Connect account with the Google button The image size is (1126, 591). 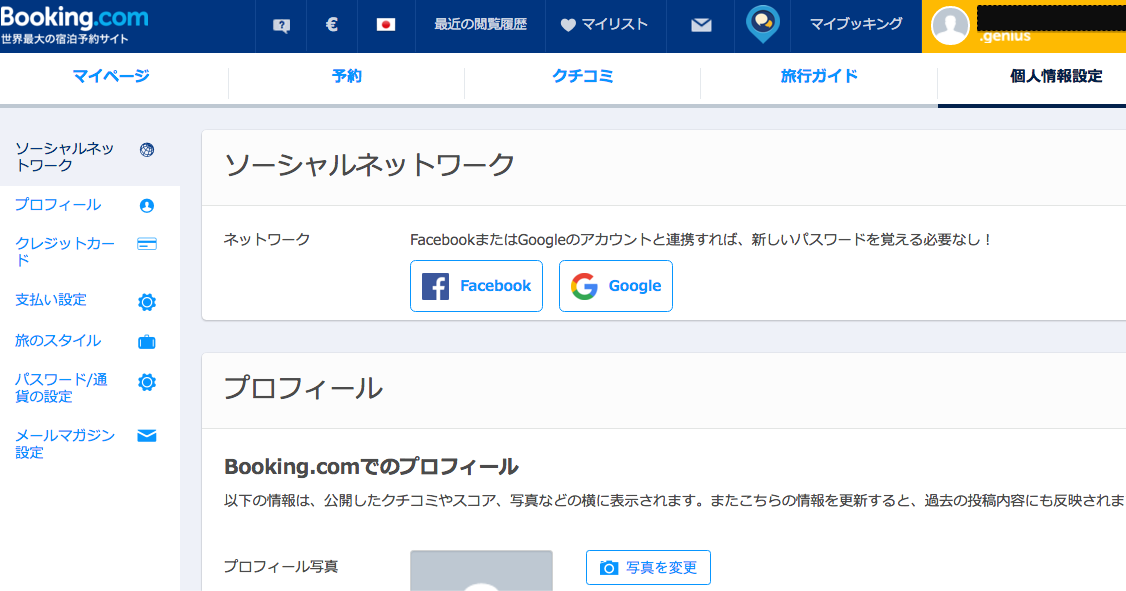(615, 286)
